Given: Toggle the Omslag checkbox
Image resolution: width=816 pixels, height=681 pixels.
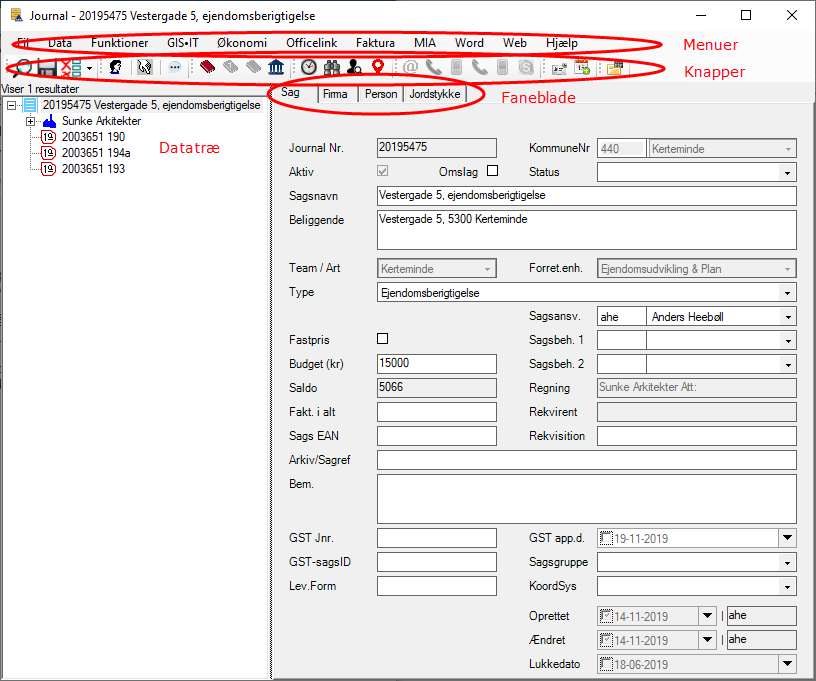Looking at the screenshot, I should tap(492, 171).
